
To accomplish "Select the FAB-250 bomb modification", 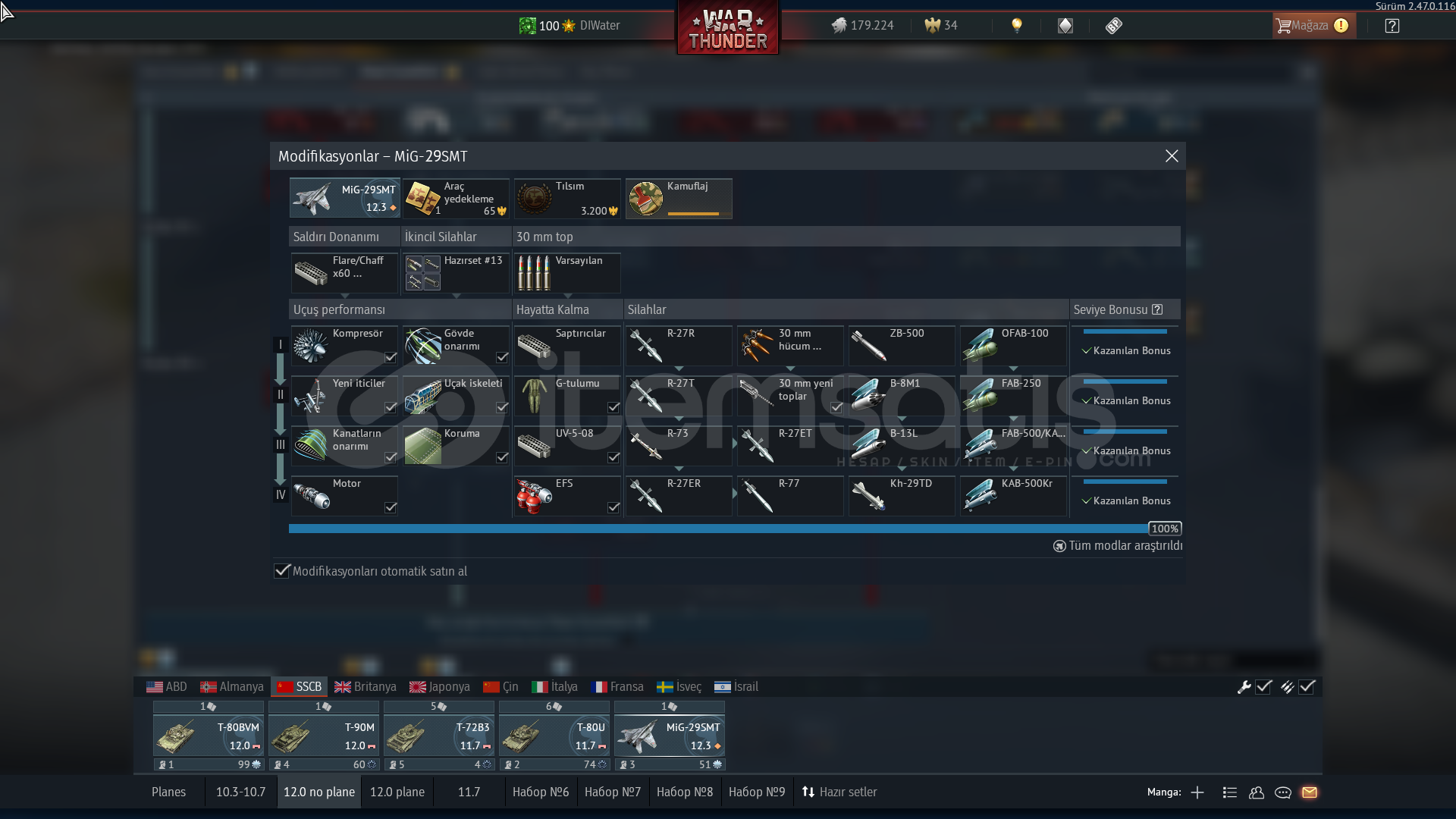I will coord(1013,396).
